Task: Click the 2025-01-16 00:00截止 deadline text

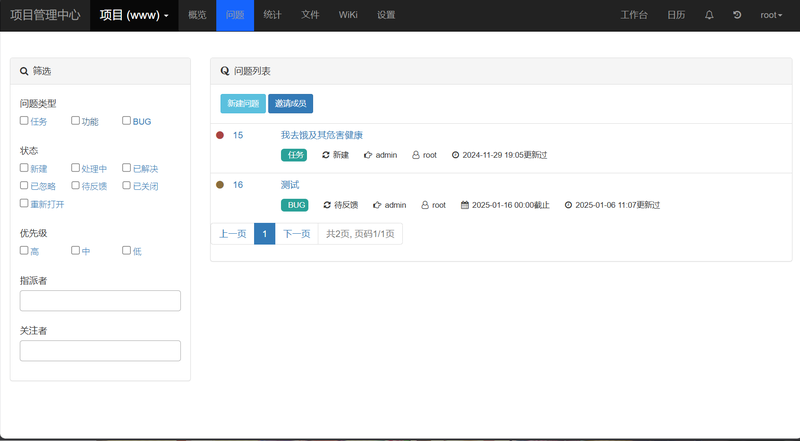Action: pos(511,205)
